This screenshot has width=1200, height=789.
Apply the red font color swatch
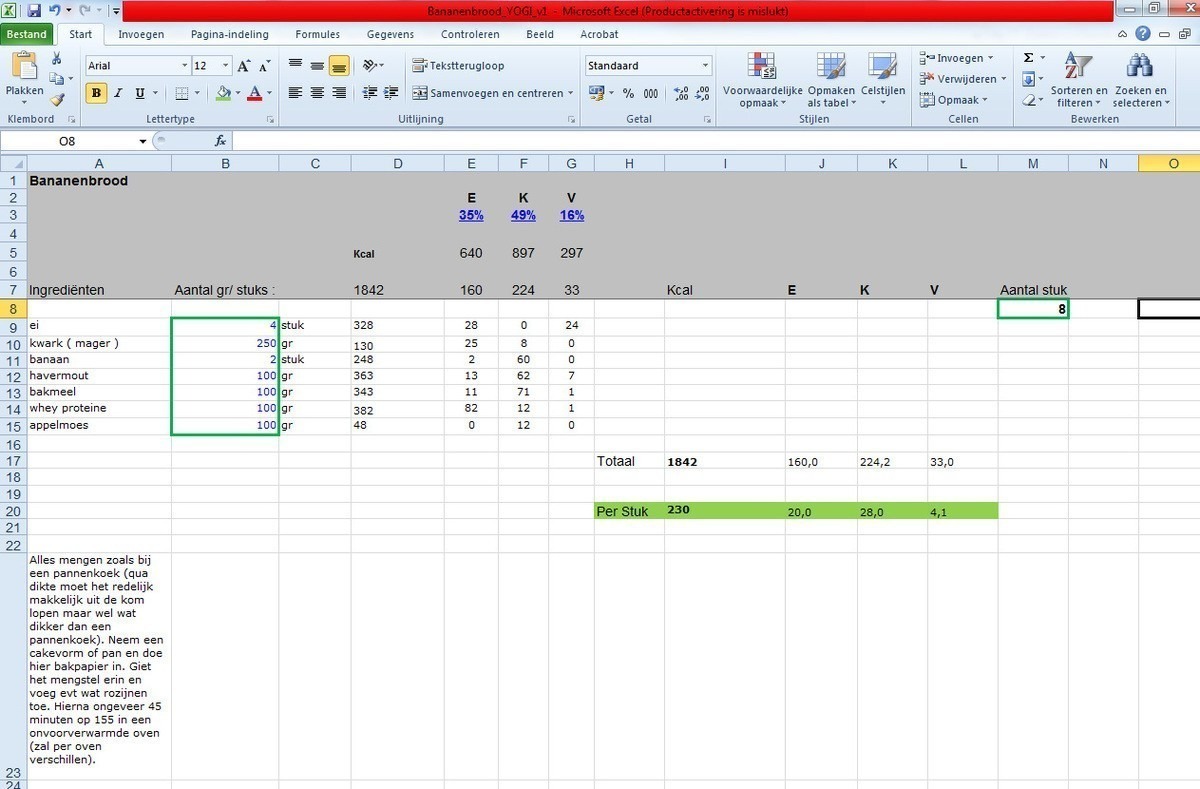(254, 93)
